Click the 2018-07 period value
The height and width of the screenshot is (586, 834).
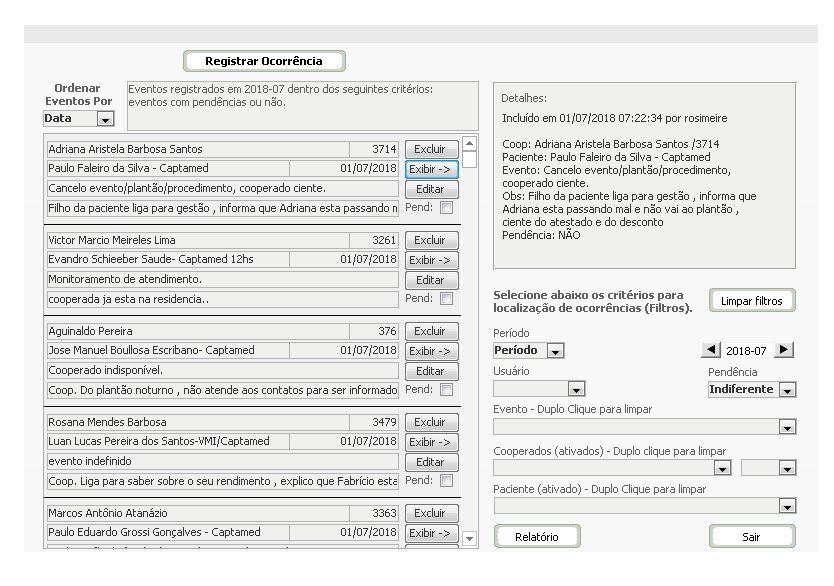747,351
